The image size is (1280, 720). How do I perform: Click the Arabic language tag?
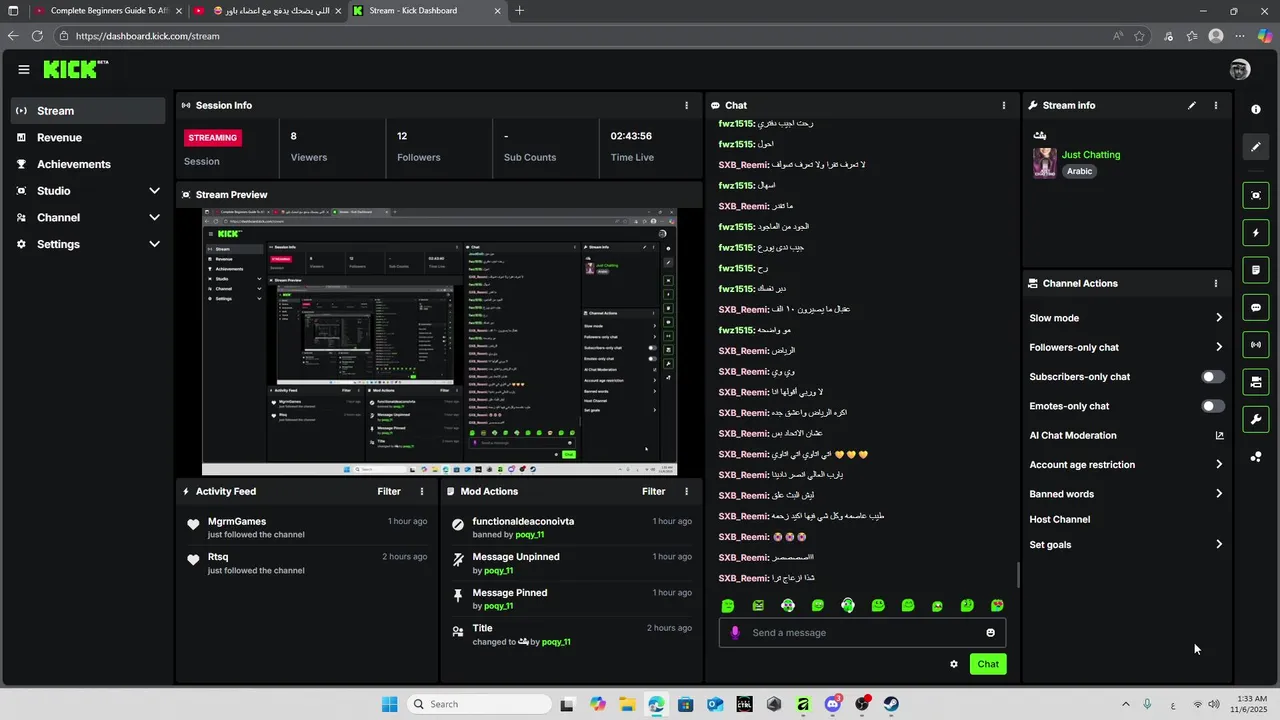point(1079,171)
